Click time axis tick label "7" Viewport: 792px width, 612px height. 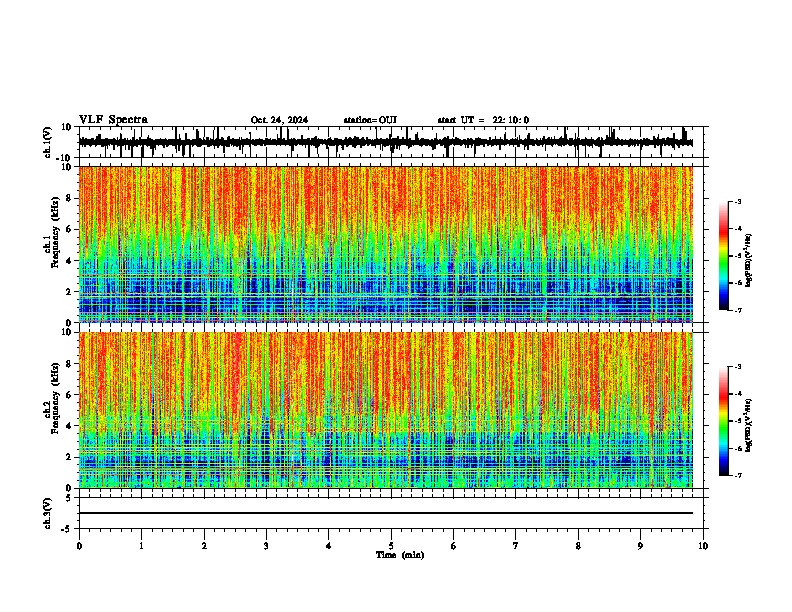(516, 546)
